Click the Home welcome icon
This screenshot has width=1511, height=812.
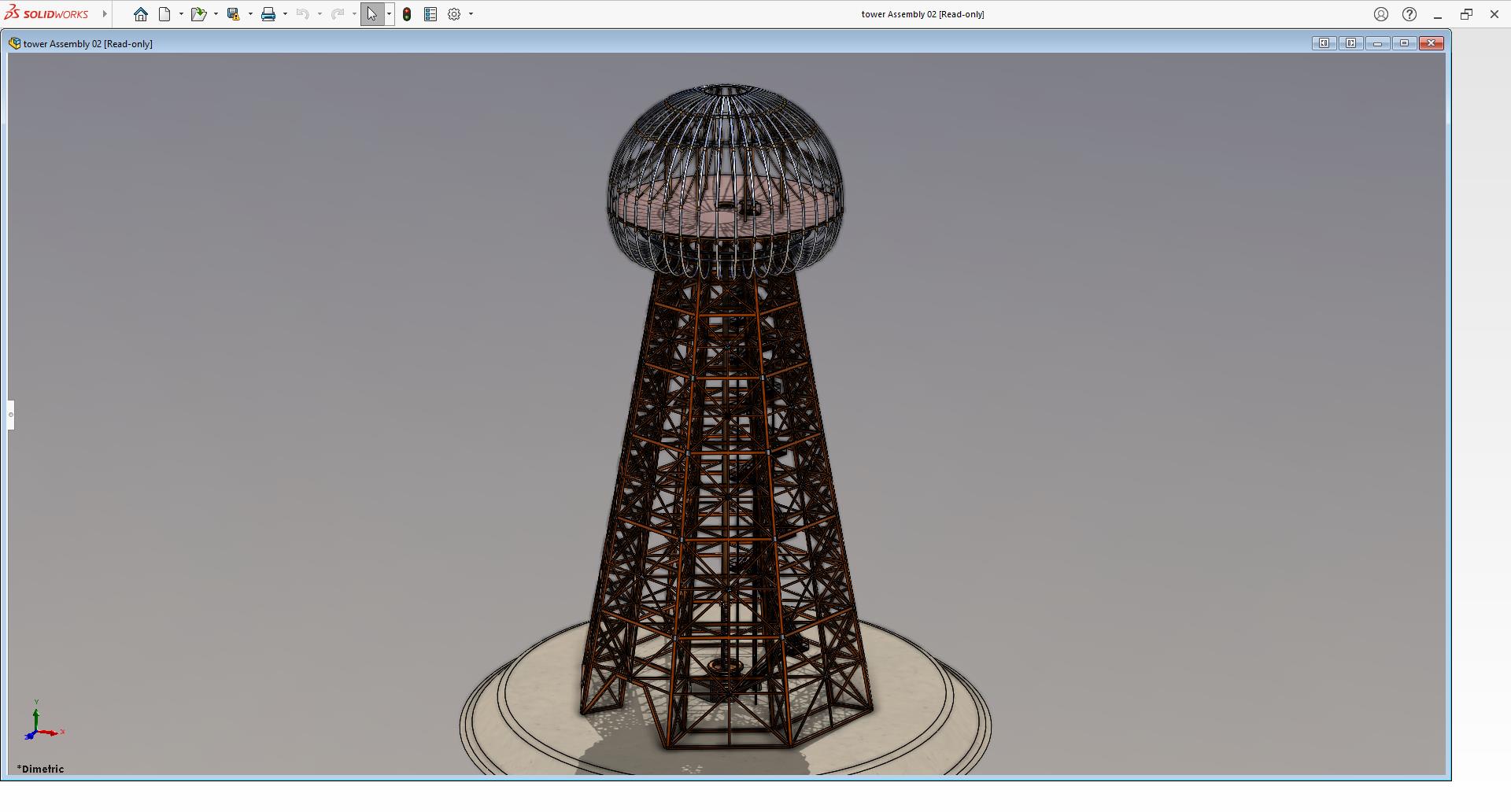coord(141,14)
